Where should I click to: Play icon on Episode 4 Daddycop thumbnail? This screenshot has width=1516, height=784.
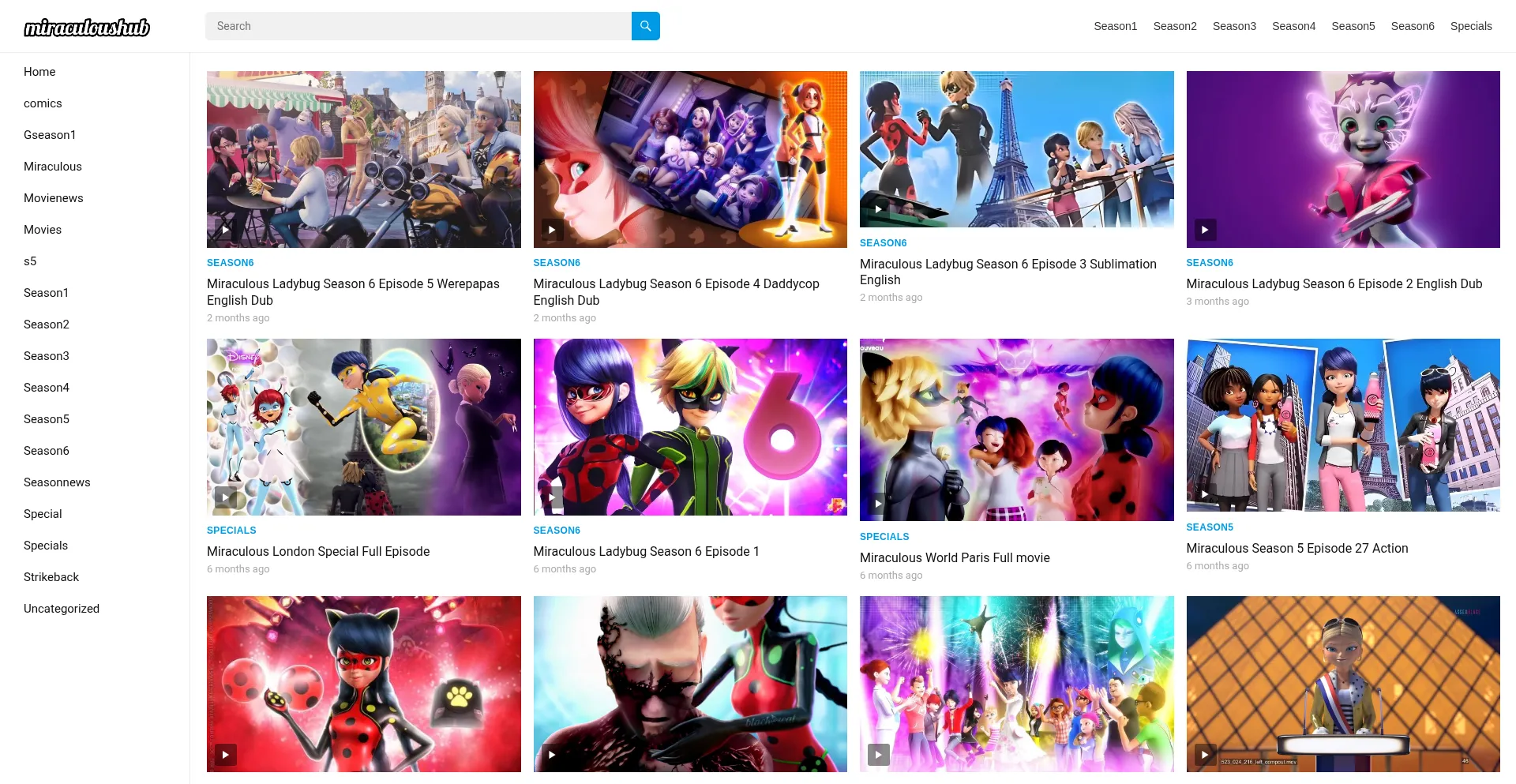552,230
